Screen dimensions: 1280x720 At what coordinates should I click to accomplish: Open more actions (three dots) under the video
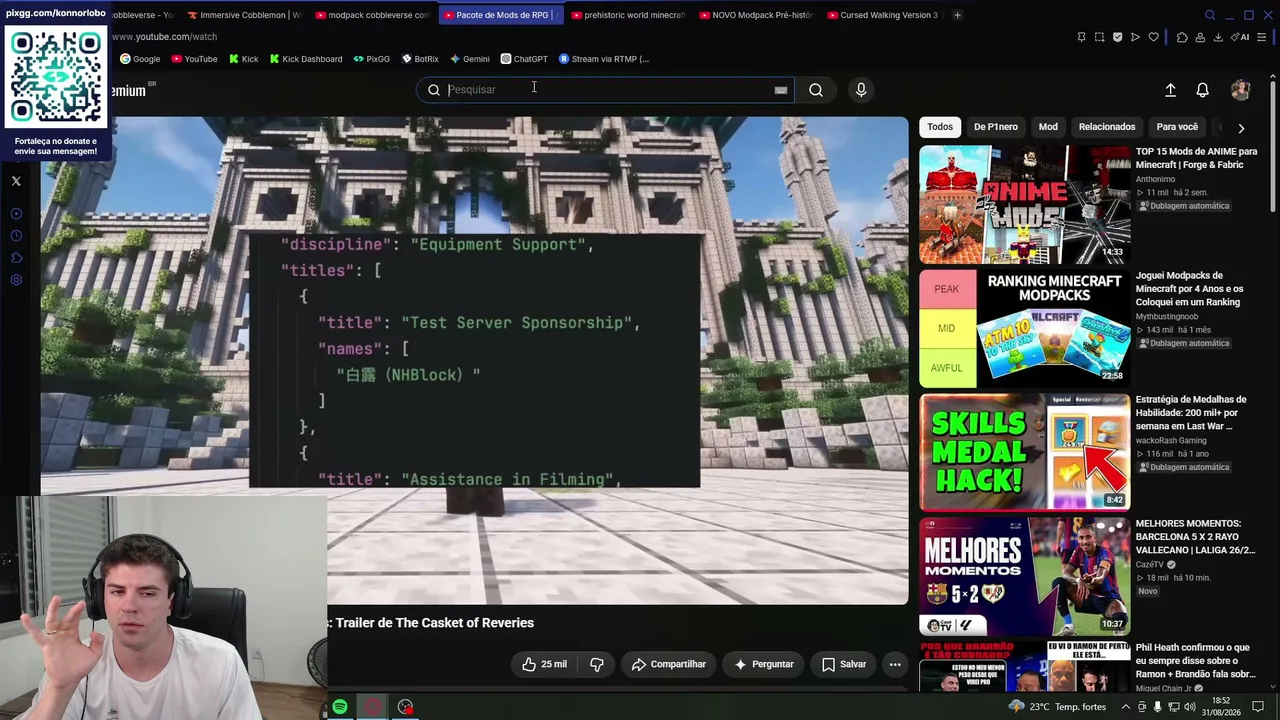click(x=895, y=664)
